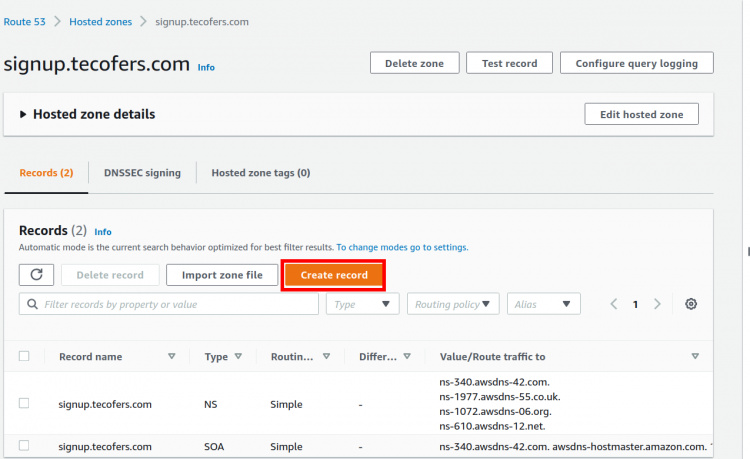
Task: Check the NS record row checkbox
Action: pos(24,403)
